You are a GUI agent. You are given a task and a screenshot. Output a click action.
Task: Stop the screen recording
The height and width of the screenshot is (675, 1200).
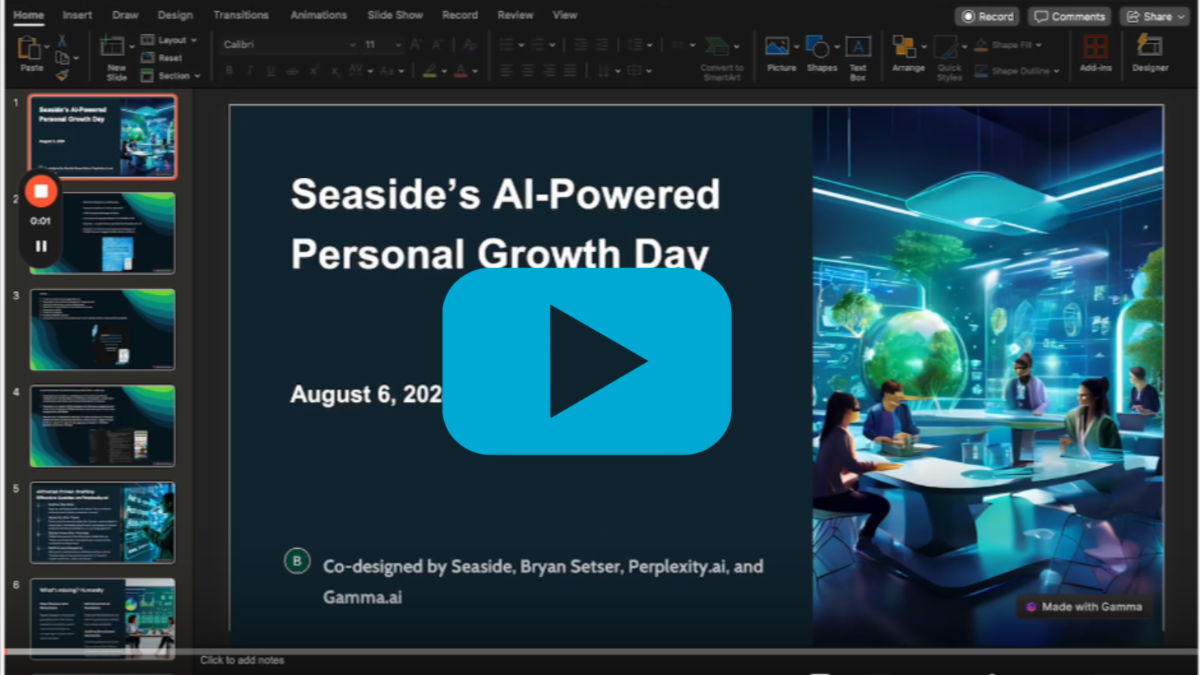(41, 191)
